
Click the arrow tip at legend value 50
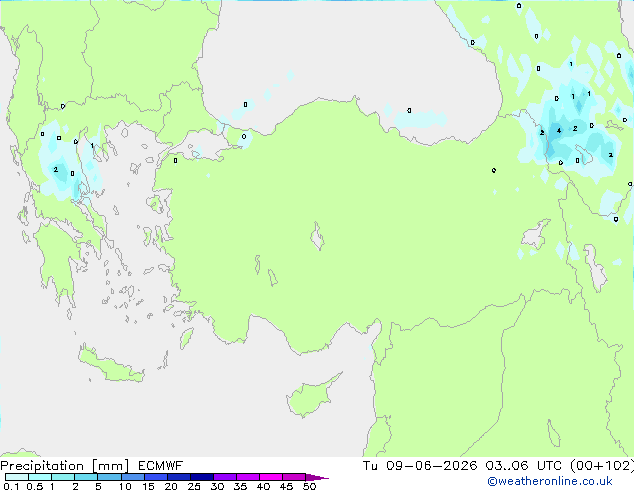click(317, 477)
